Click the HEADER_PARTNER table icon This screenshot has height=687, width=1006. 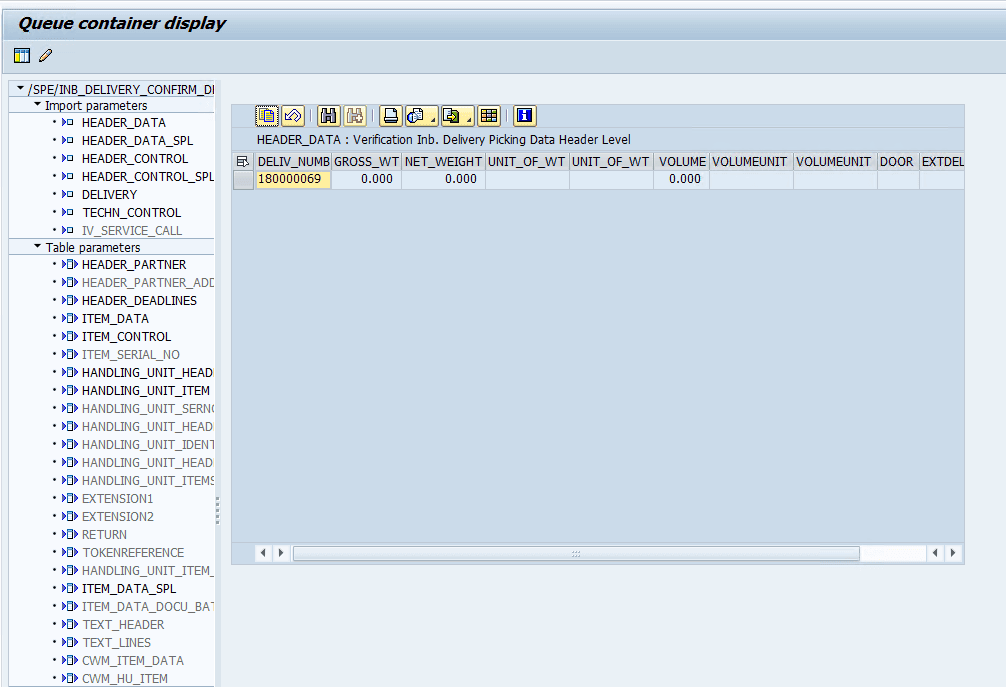click(70, 264)
